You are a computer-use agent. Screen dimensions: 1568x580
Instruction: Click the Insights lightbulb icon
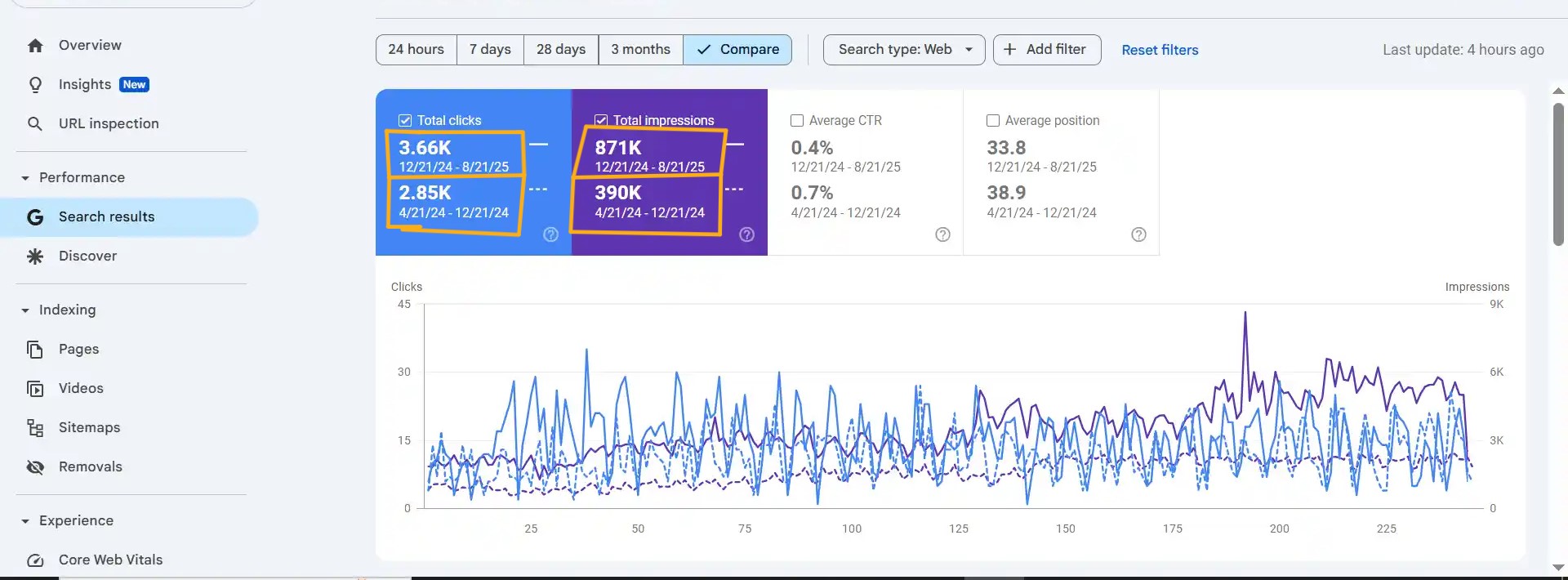click(35, 85)
